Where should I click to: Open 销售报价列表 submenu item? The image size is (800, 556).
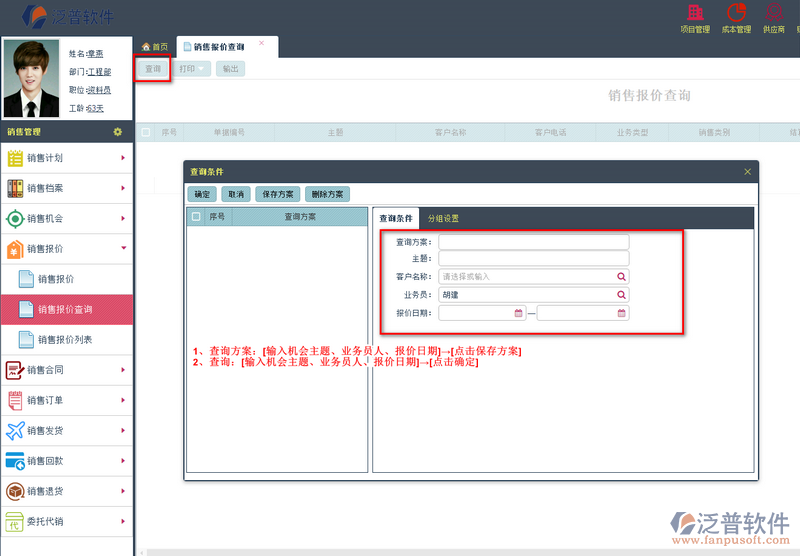(67, 340)
